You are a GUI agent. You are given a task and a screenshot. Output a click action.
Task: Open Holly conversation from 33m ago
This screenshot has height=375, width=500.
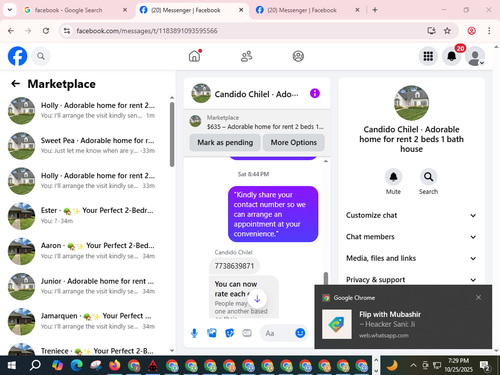coord(86,181)
